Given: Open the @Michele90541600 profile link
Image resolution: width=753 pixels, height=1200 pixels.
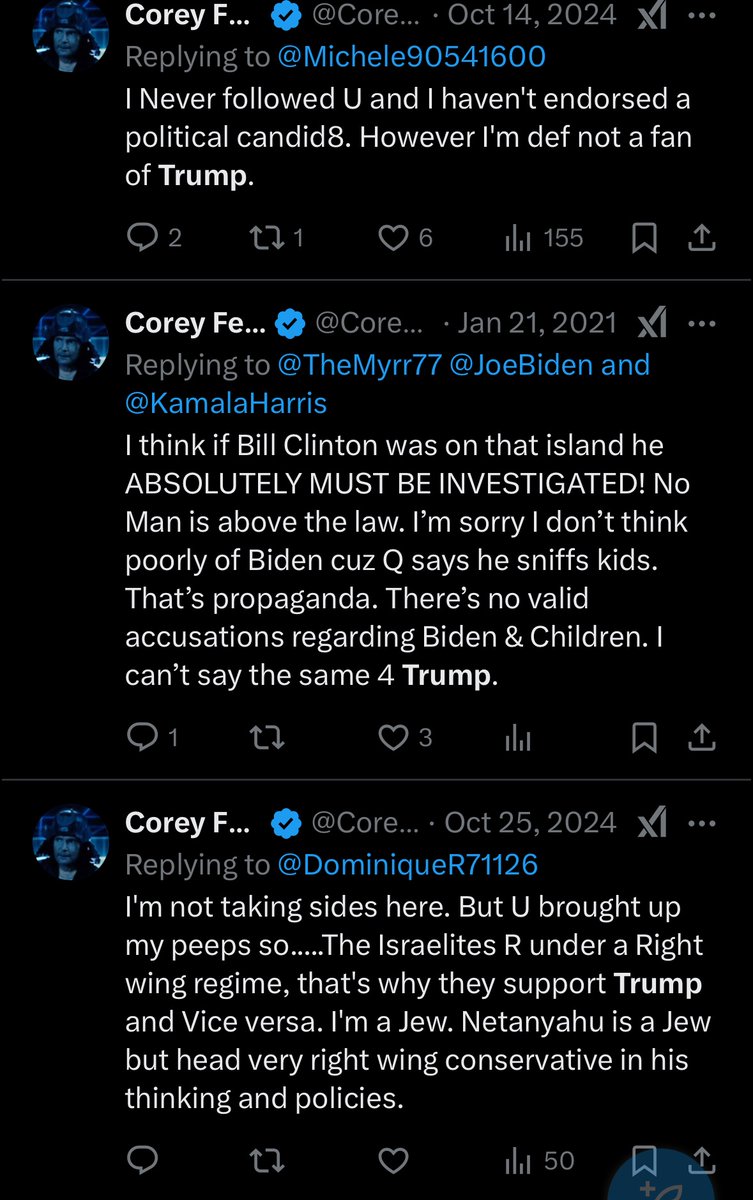Looking at the screenshot, I should click(x=411, y=56).
